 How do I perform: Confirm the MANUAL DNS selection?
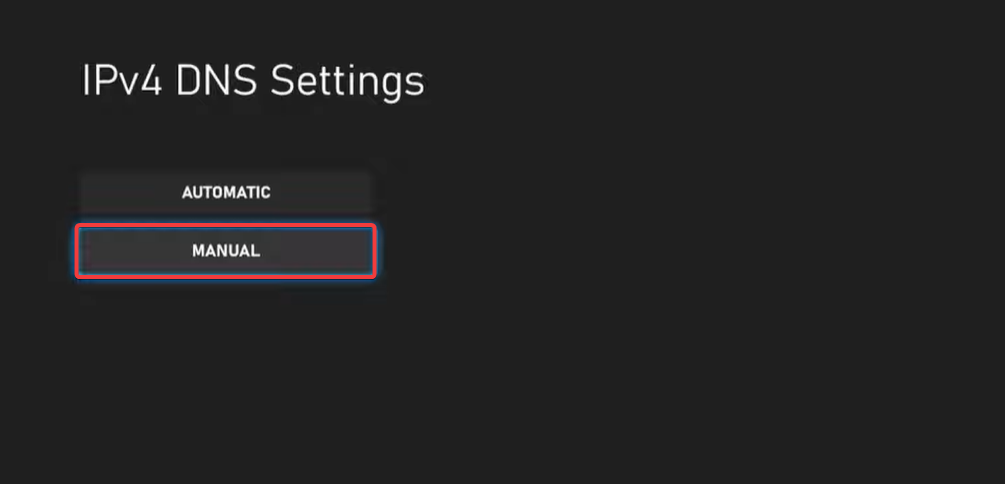pos(226,251)
